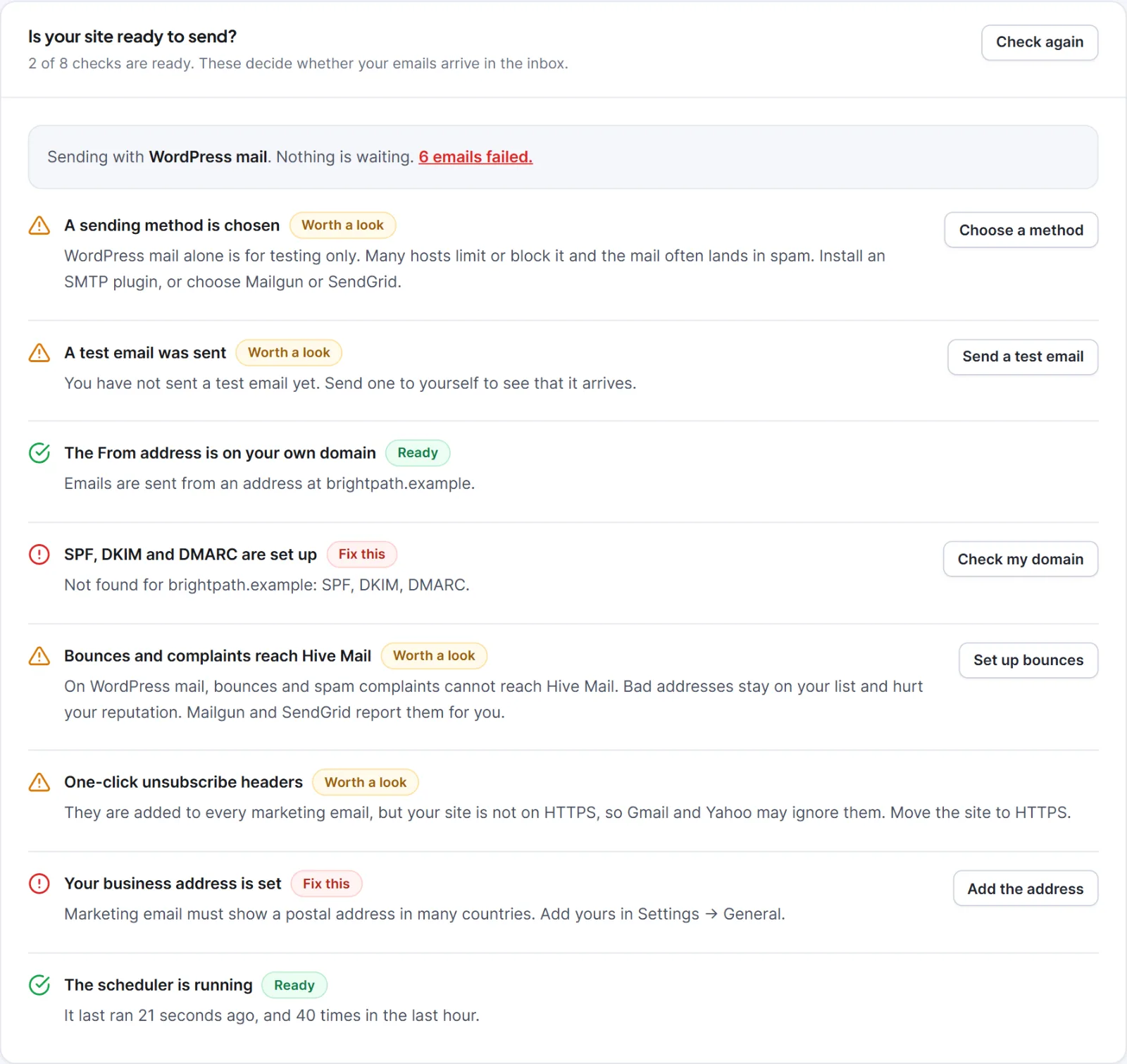Click Ready badge on From address row
The width and height of the screenshot is (1127, 1064).
click(x=418, y=453)
